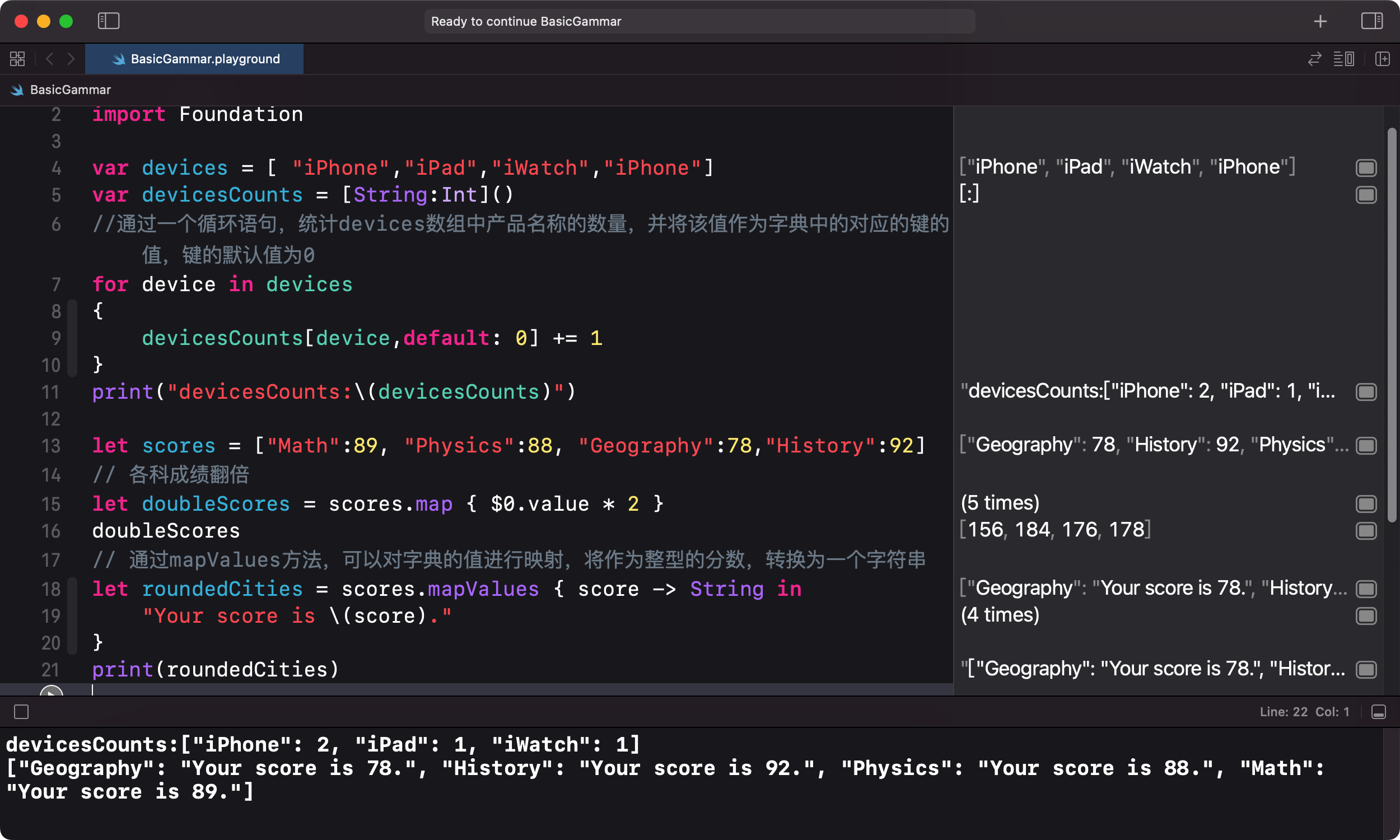The height and width of the screenshot is (840, 1400).
Task: Open related items grid menu
Action: coord(17,59)
